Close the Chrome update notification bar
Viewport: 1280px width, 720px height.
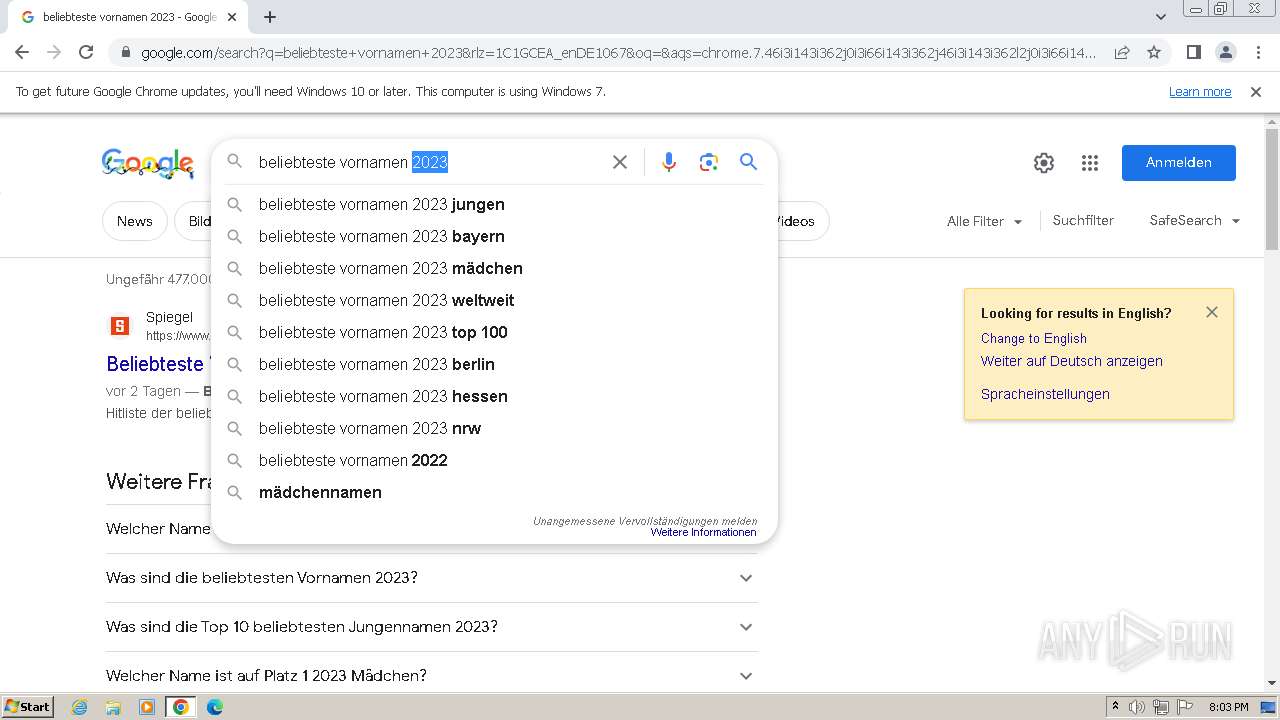point(1256,92)
